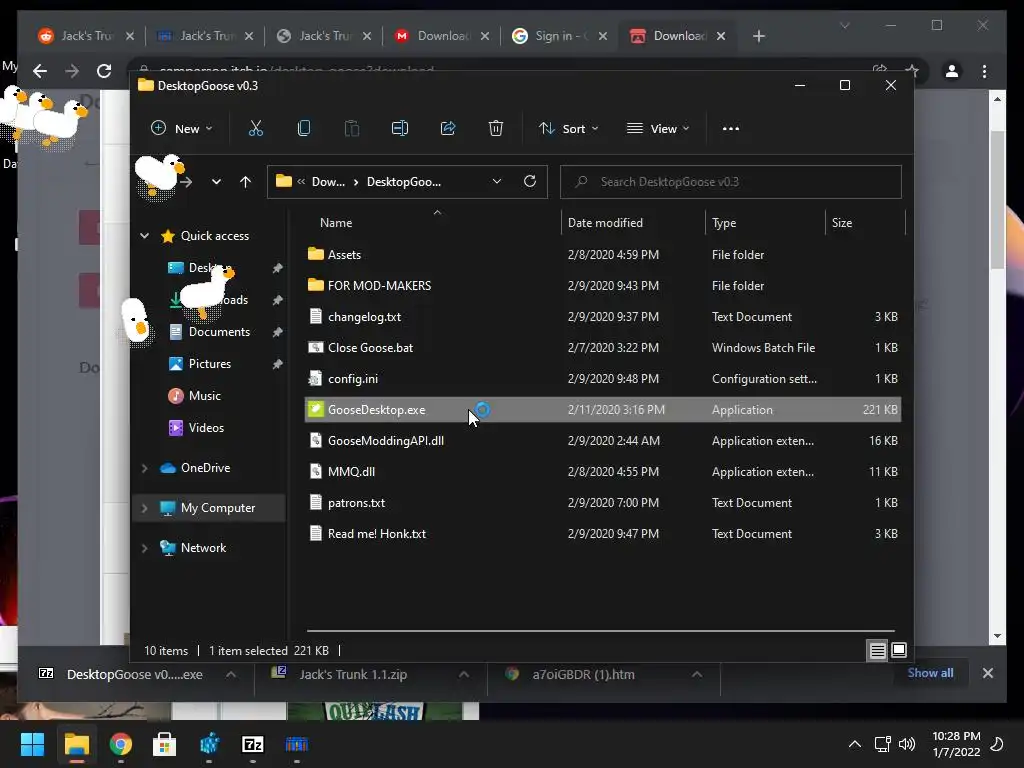
Task: Open Google Chrome from the taskbar
Action: coord(121,744)
